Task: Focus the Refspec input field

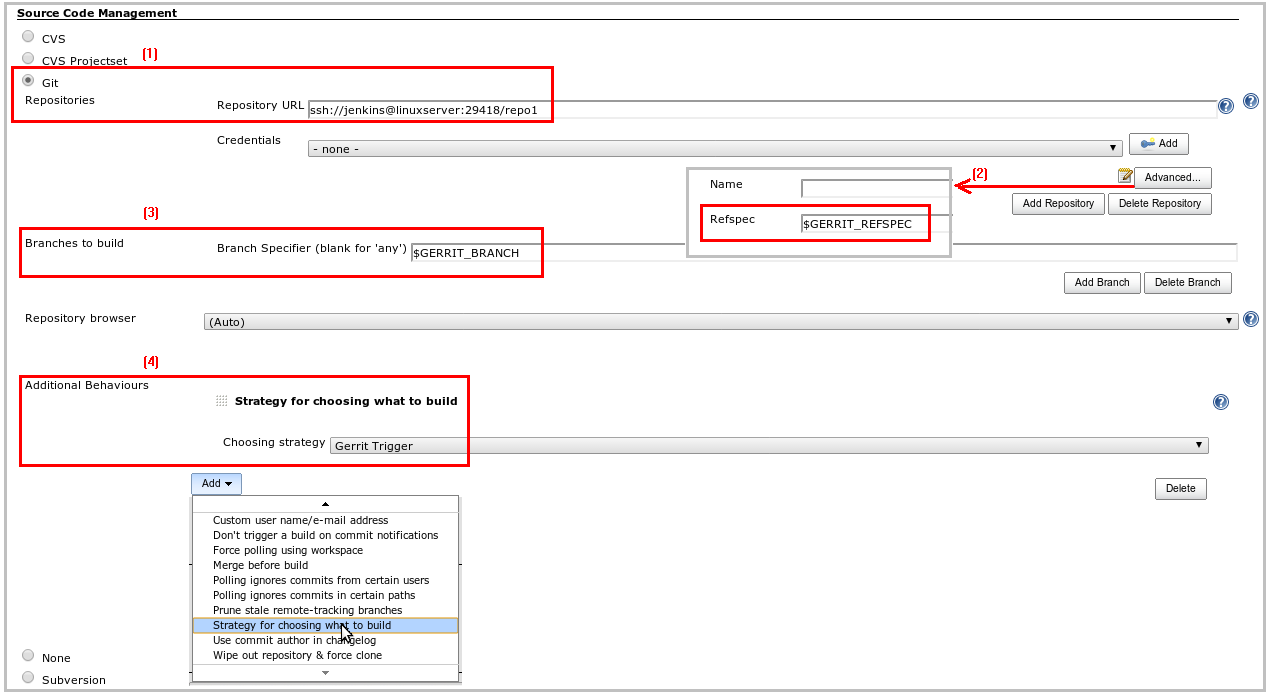Action: 875,224
